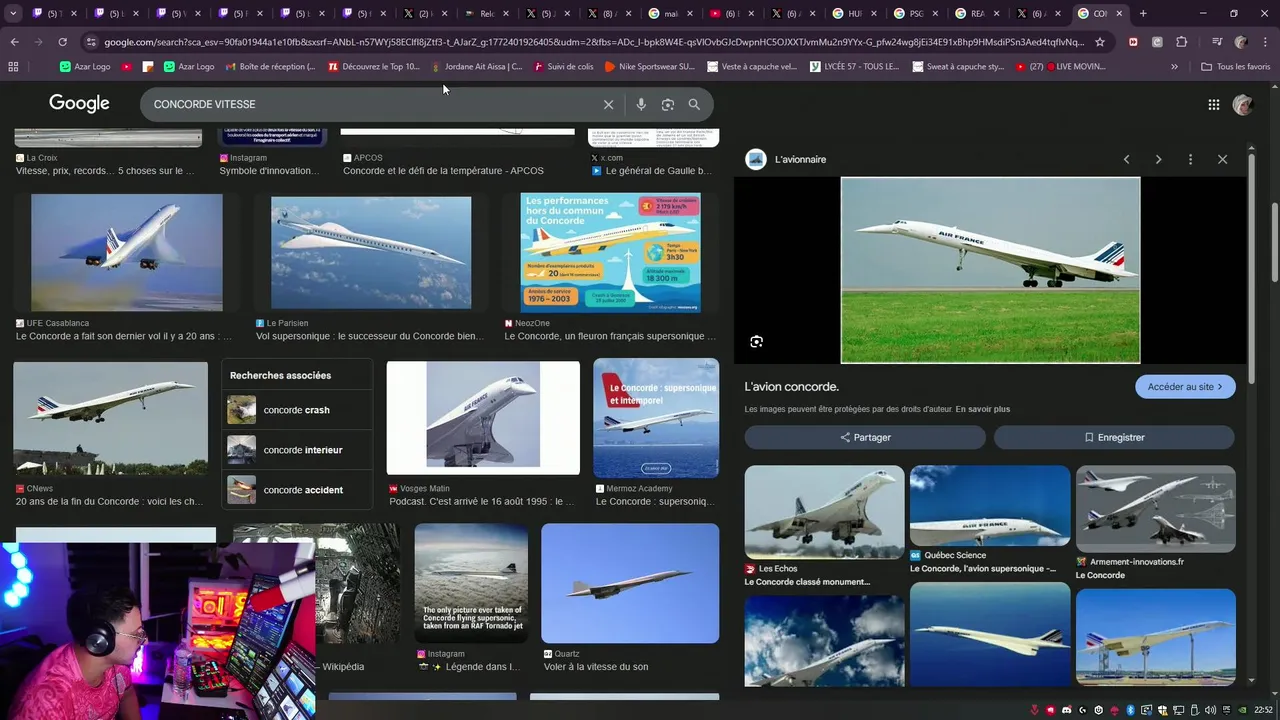Viewport: 1280px width, 720px height.
Task: Open the LIVE MOVIN bookmark
Action: (x=1060, y=66)
